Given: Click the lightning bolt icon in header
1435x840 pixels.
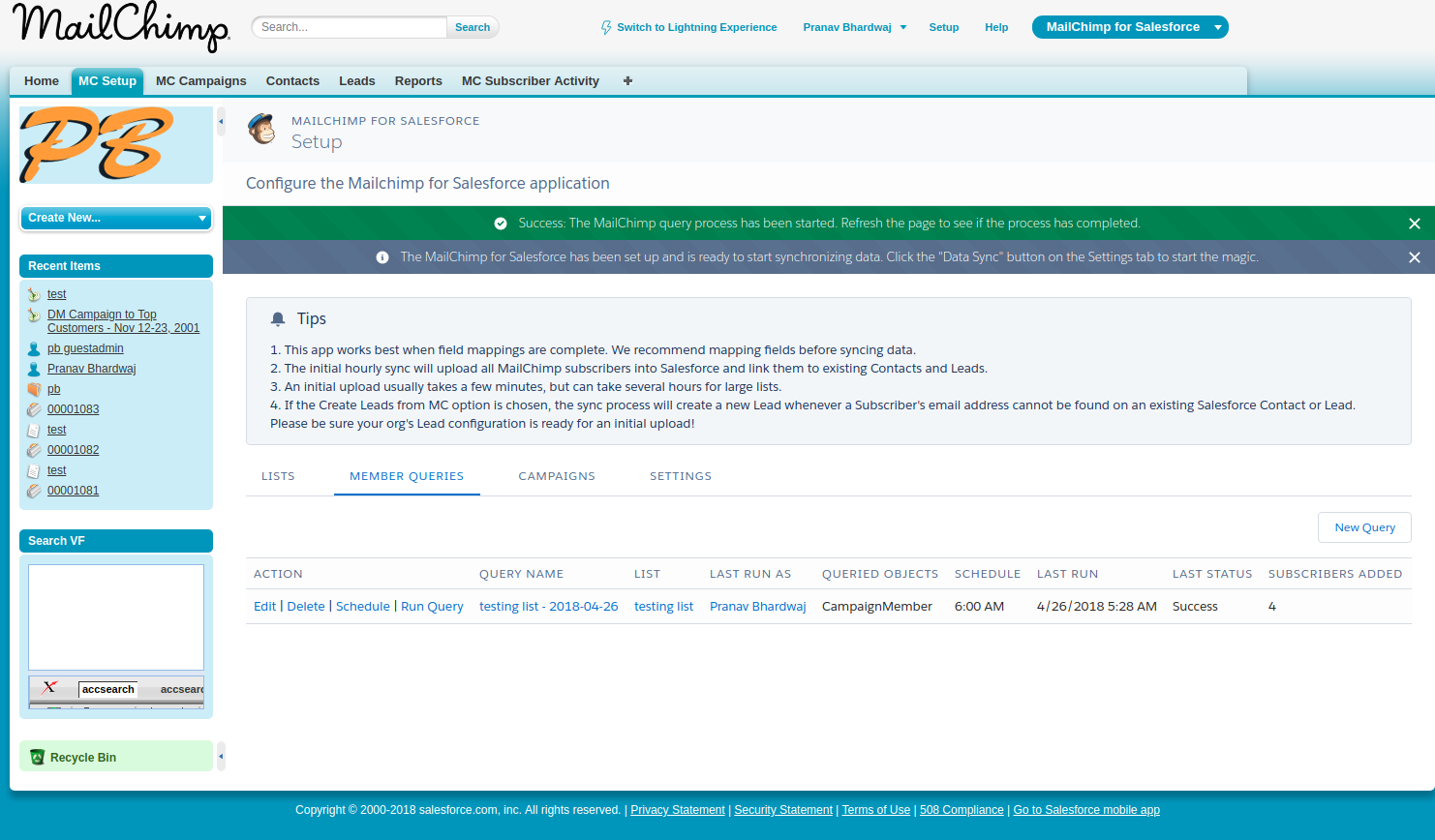Looking at the screenshot, I should click(606, 28).
